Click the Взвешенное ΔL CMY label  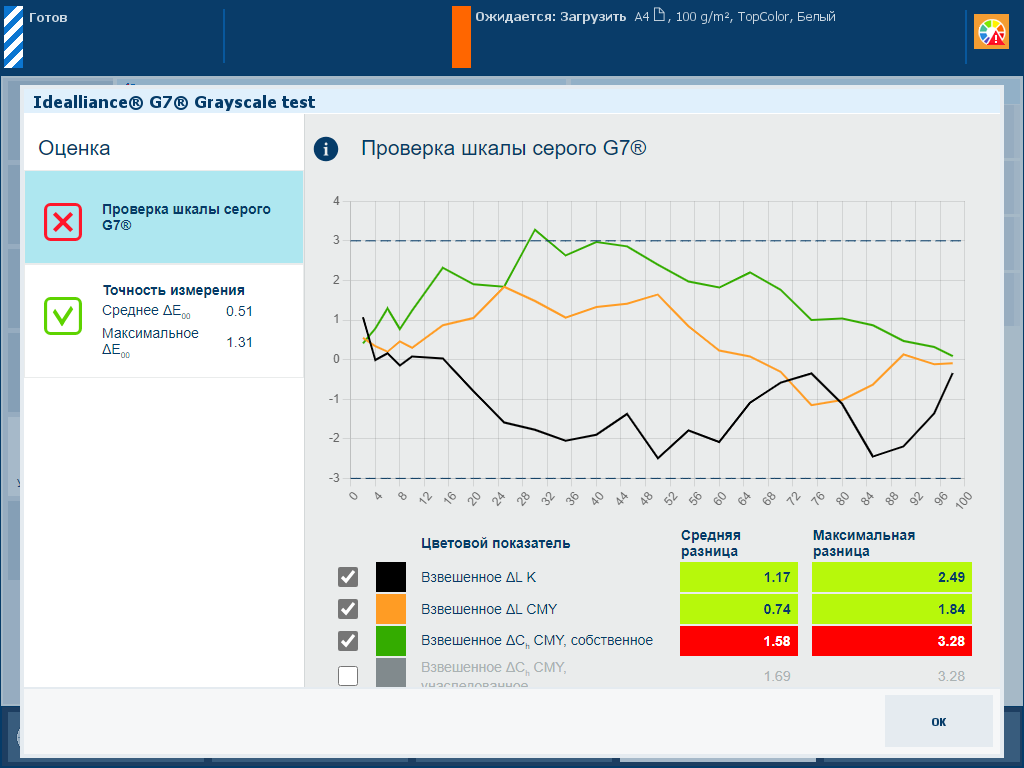489,609
